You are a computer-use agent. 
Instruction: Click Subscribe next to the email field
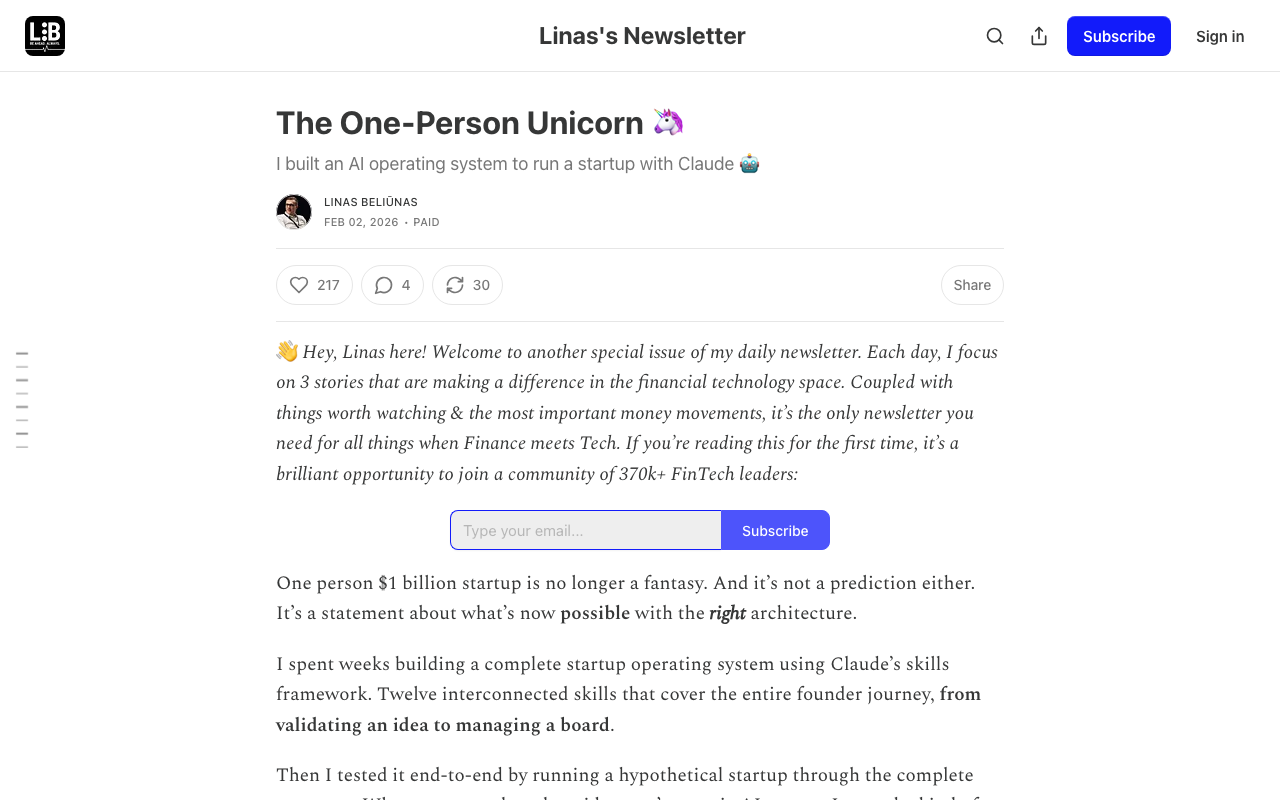775,530
